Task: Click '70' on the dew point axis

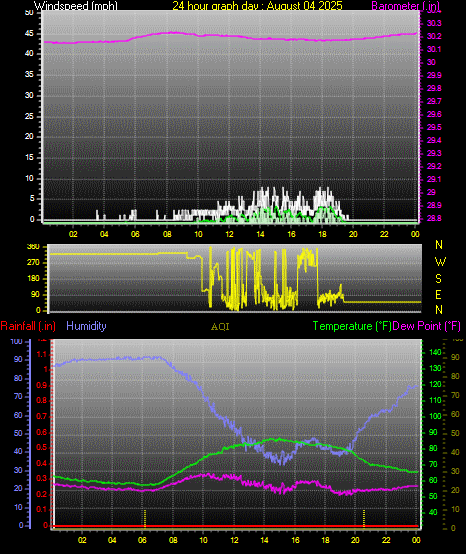Action: (455, 395)
